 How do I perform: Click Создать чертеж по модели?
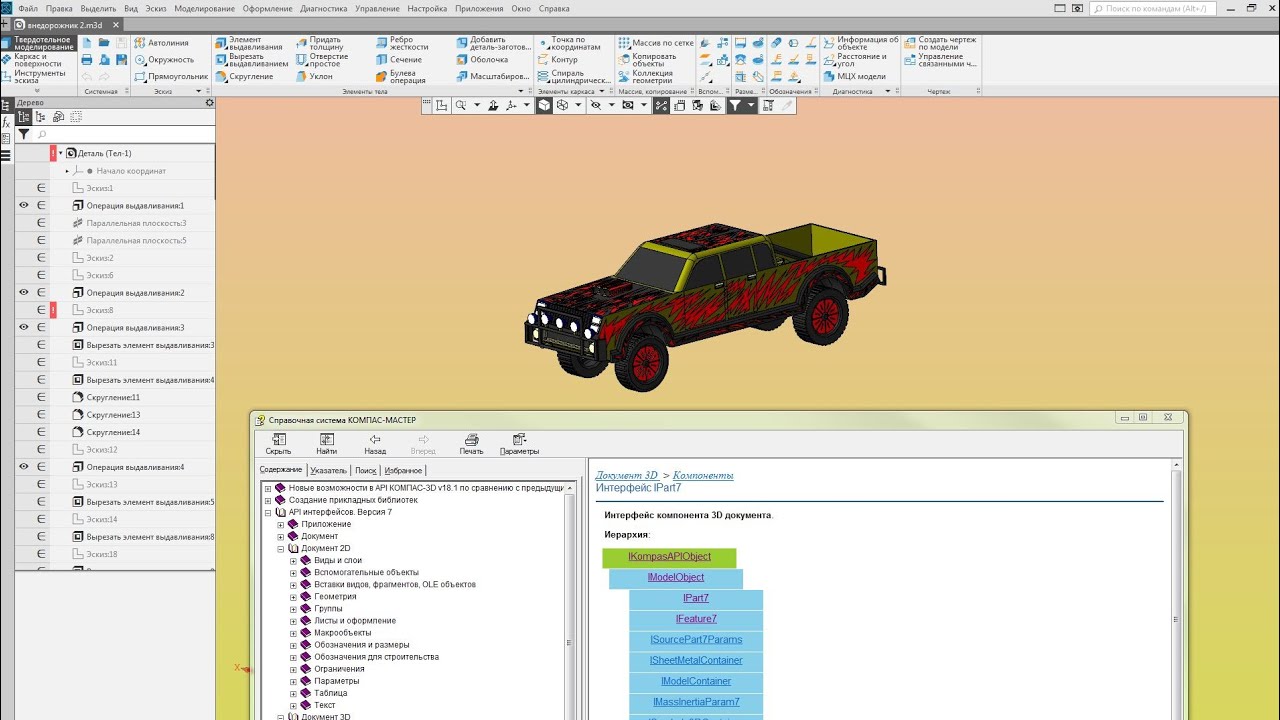(x=940, y=43)
